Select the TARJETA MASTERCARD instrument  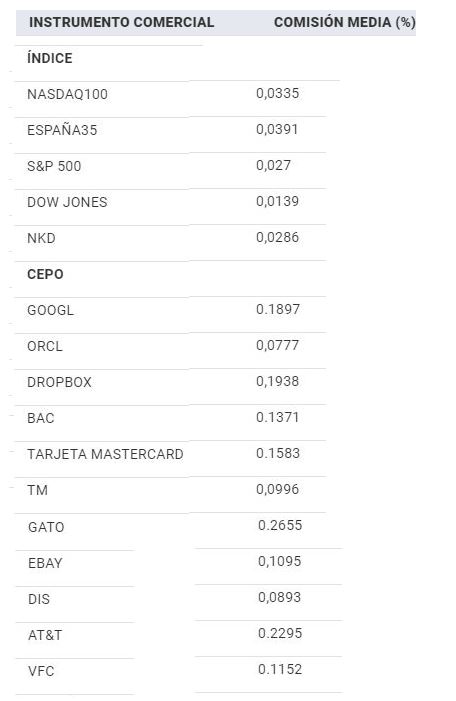[106, 454]
